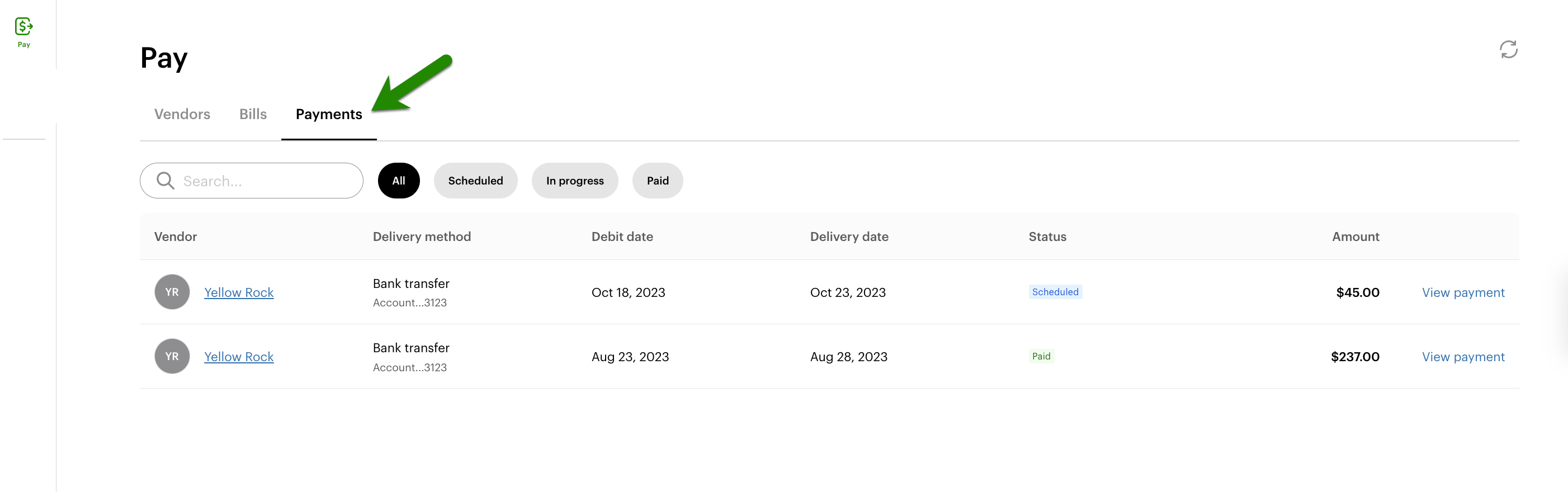Open Yellow Rock link in first row

pyautogui.click(x=239, y=292)
